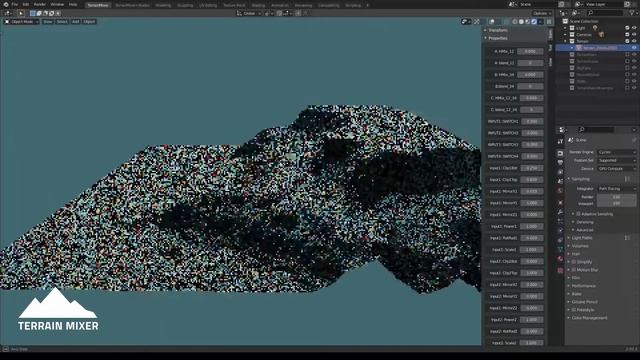Toggle Light collection exclude checkbox
The height and width of the screenshot is (360, 640).
point(627,28)
